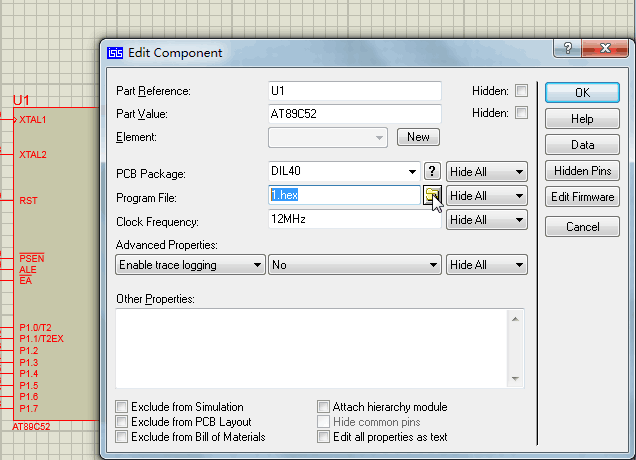This screenshot has width=636, height=460.
Task: Click the OK button
Action: tap(582, 92)
